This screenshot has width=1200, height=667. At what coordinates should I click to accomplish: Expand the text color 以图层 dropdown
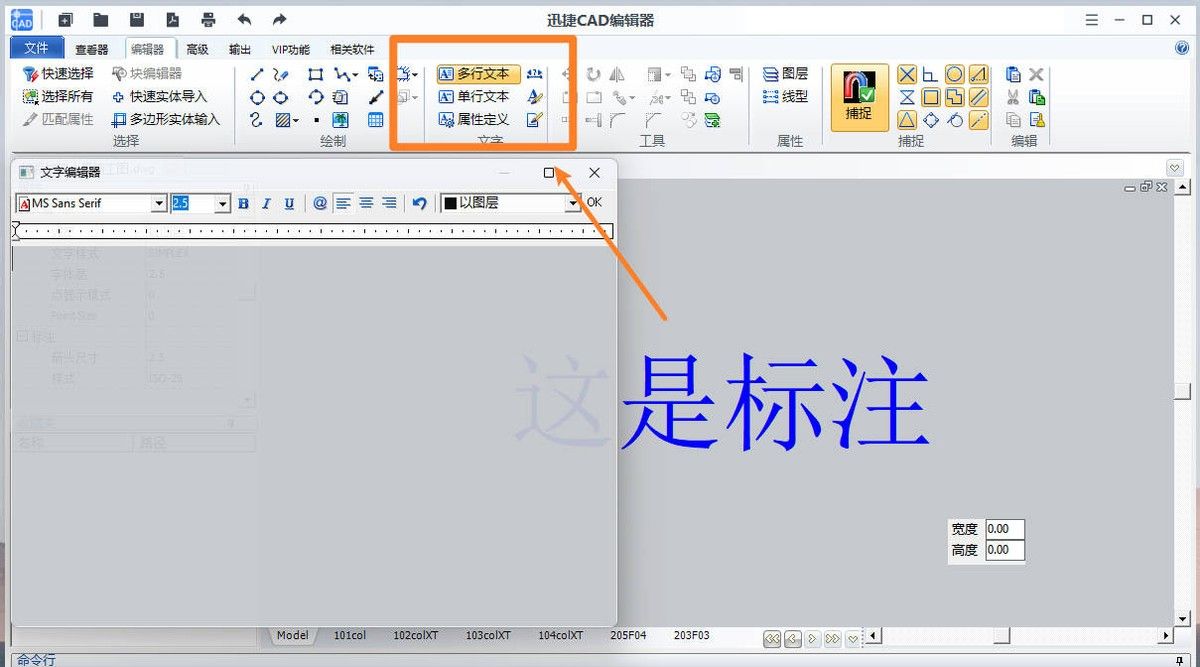tap(573, 202)
